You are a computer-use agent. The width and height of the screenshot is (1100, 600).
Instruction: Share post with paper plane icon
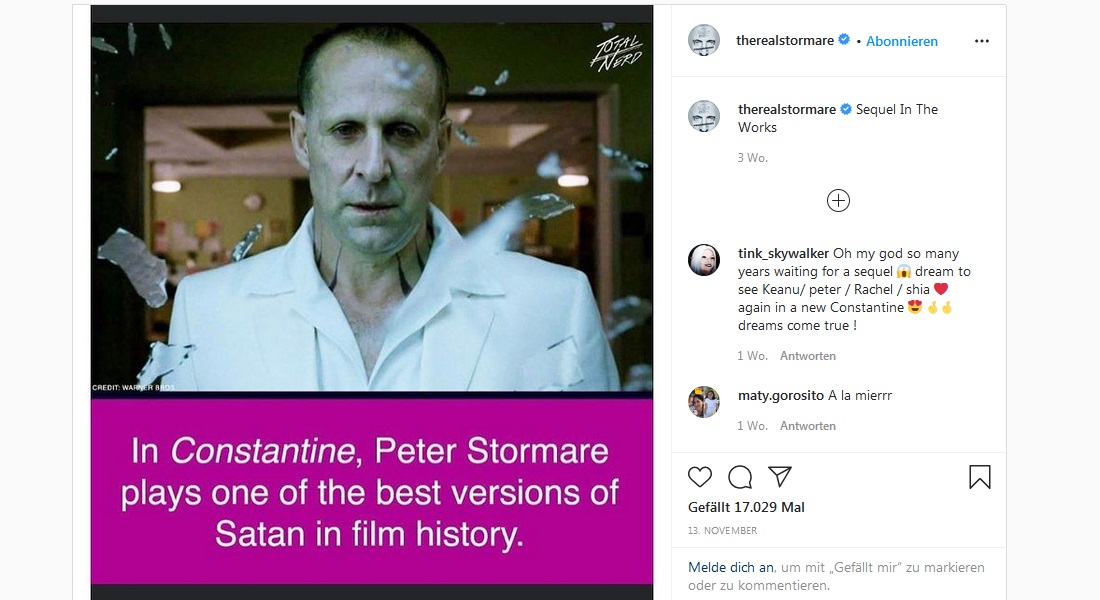[x=780, y=477]
